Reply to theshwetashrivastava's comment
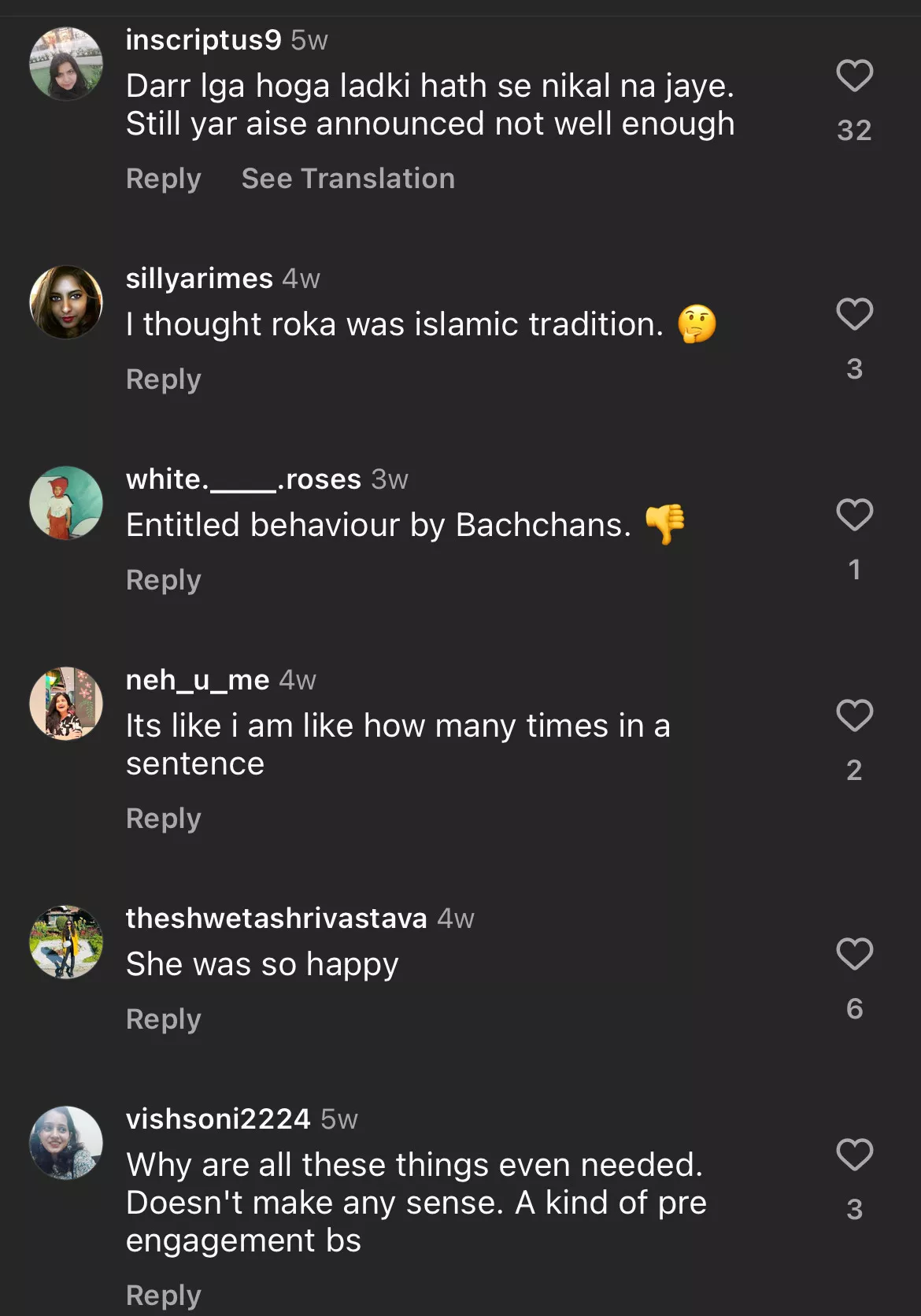 [x=164, y=1019]
